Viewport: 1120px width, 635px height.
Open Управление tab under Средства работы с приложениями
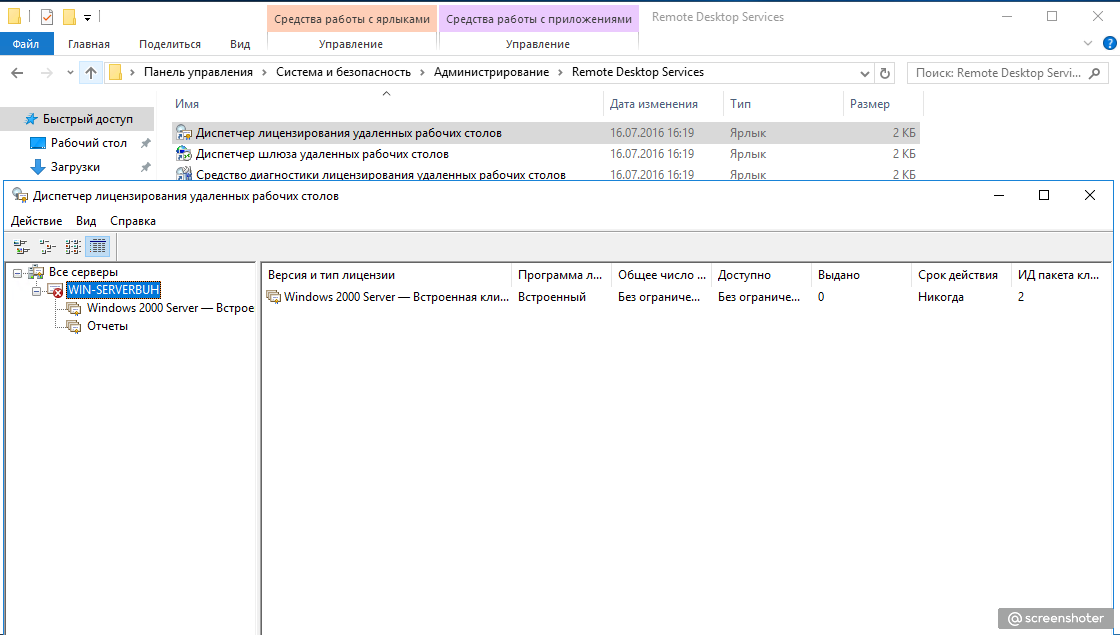pyautogui.click(x=538, y=44)
